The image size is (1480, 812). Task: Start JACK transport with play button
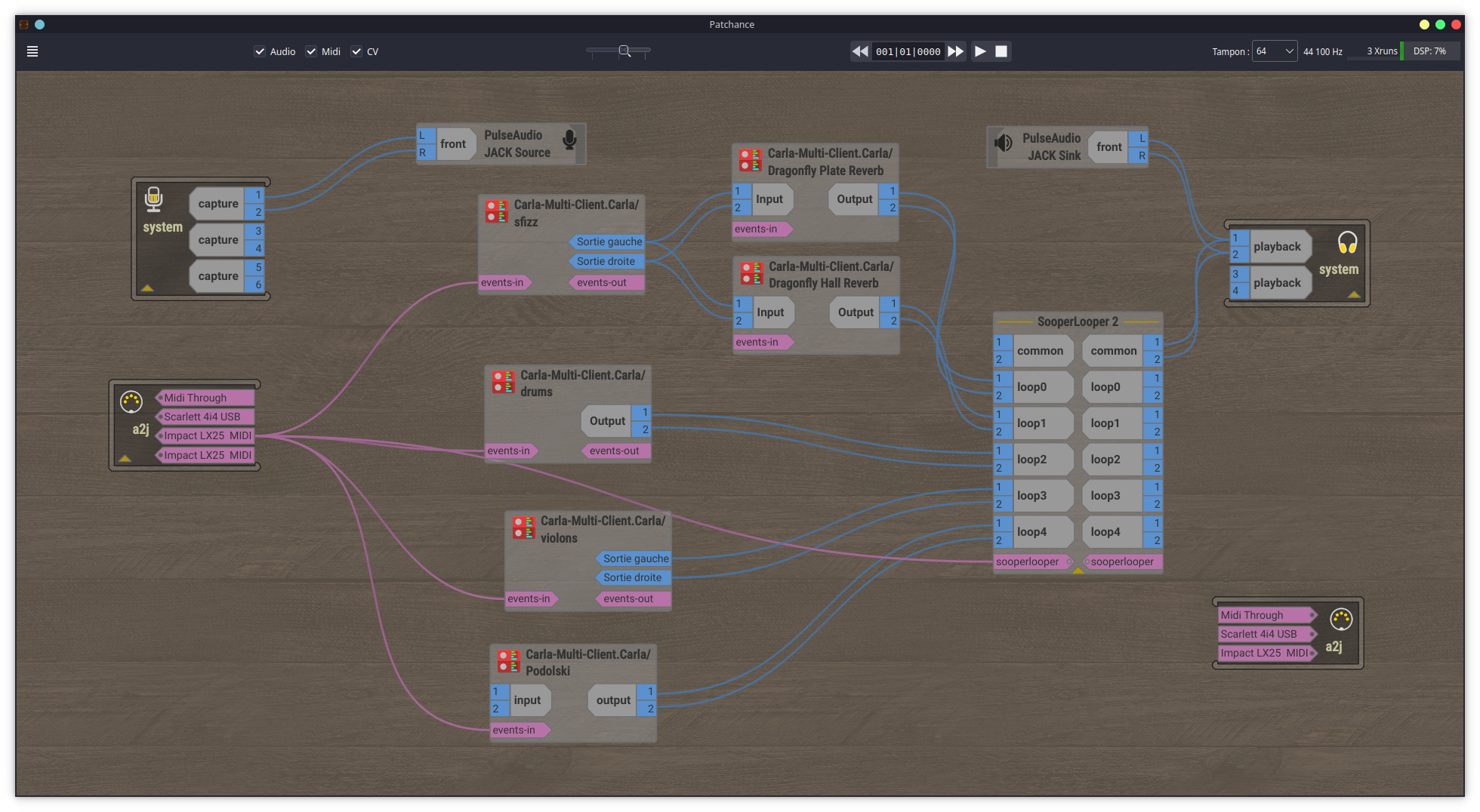(x=980, y=51)
